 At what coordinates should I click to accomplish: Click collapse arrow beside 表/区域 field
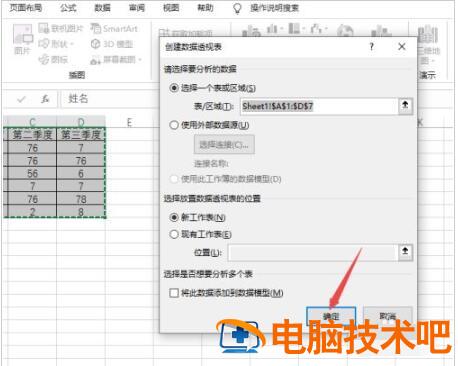click(405, 106)
